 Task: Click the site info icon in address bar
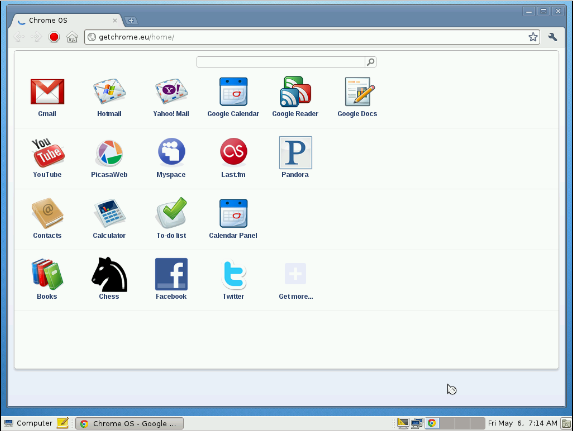91,37
